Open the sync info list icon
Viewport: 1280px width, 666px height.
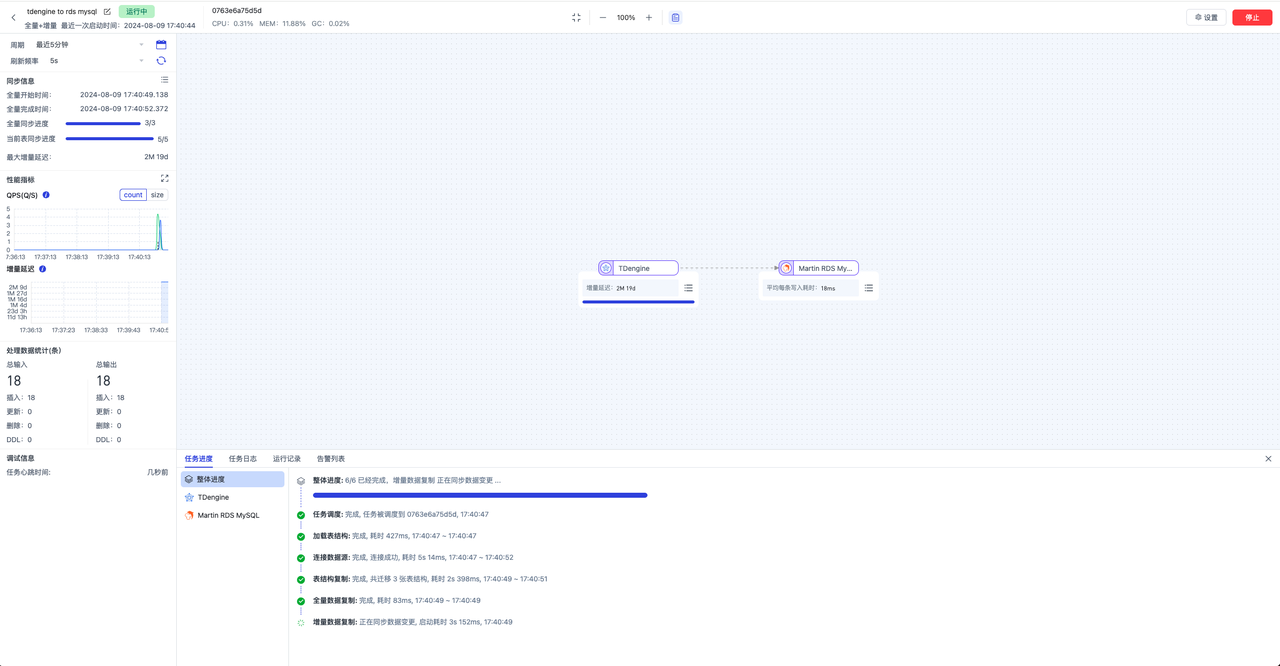[164, 80]
